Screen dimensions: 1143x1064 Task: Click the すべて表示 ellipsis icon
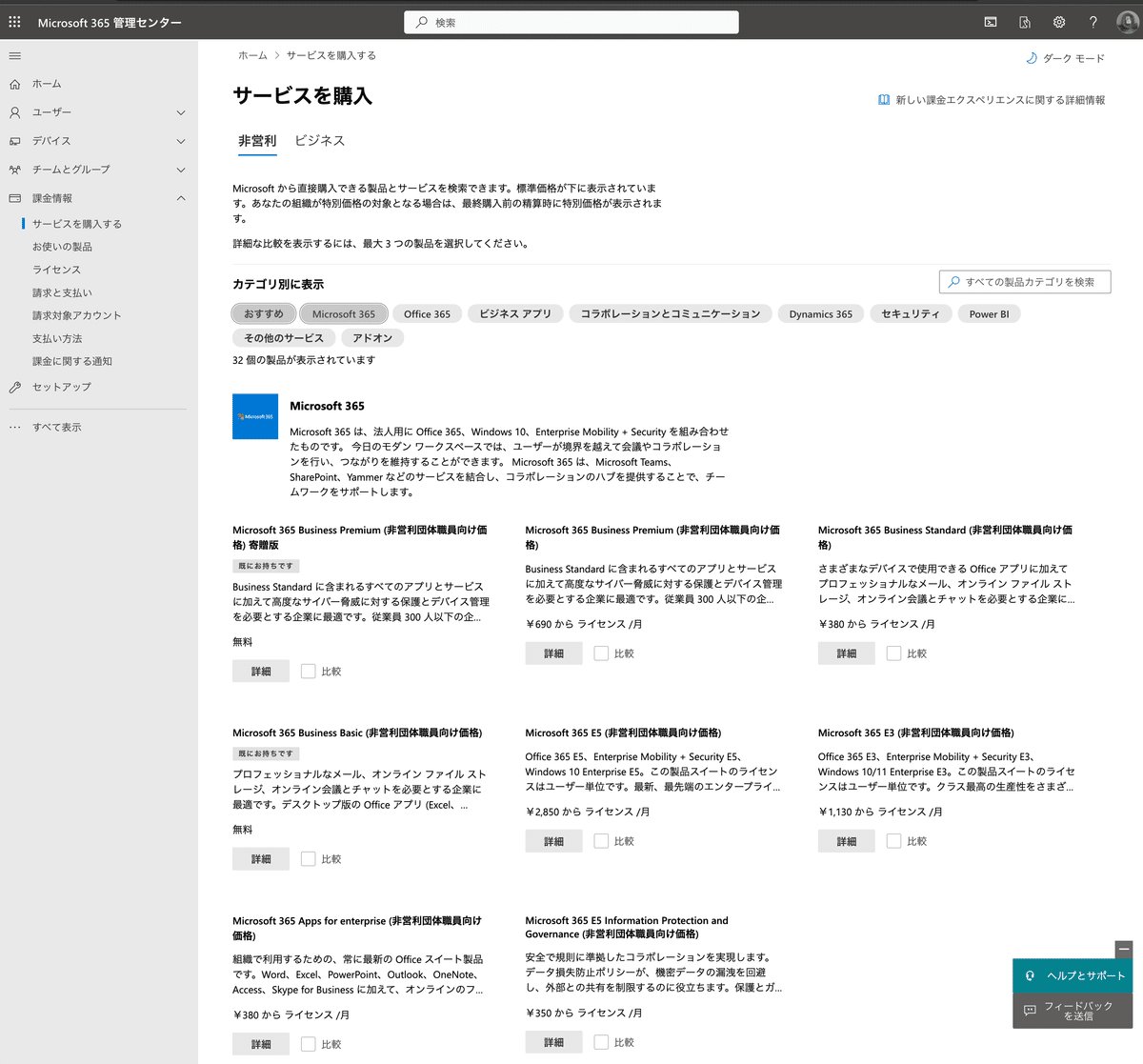click(x=14, y=427)
